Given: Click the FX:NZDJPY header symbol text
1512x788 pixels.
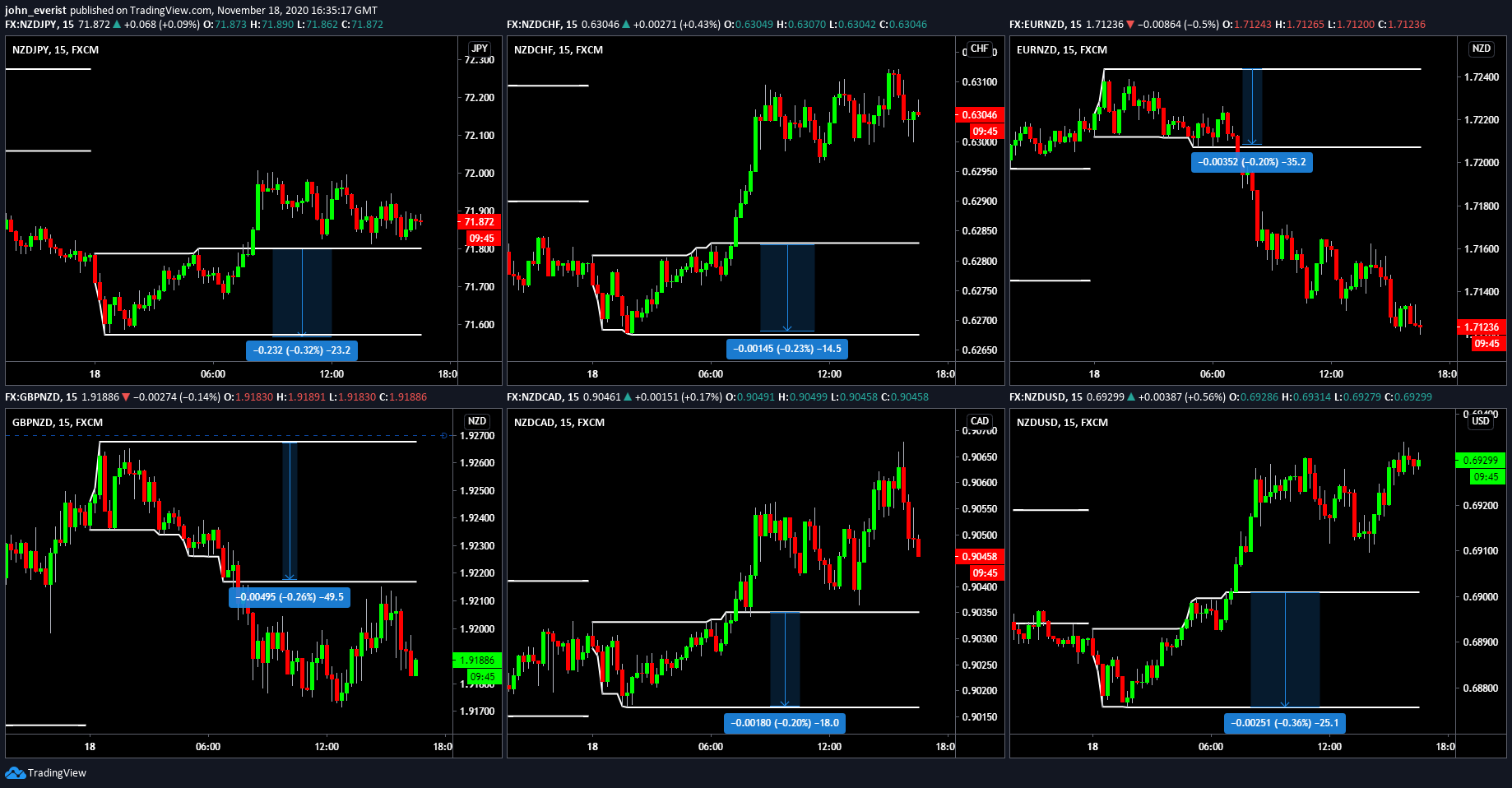Looking at the screenshot, I should (x=31, y=25).
